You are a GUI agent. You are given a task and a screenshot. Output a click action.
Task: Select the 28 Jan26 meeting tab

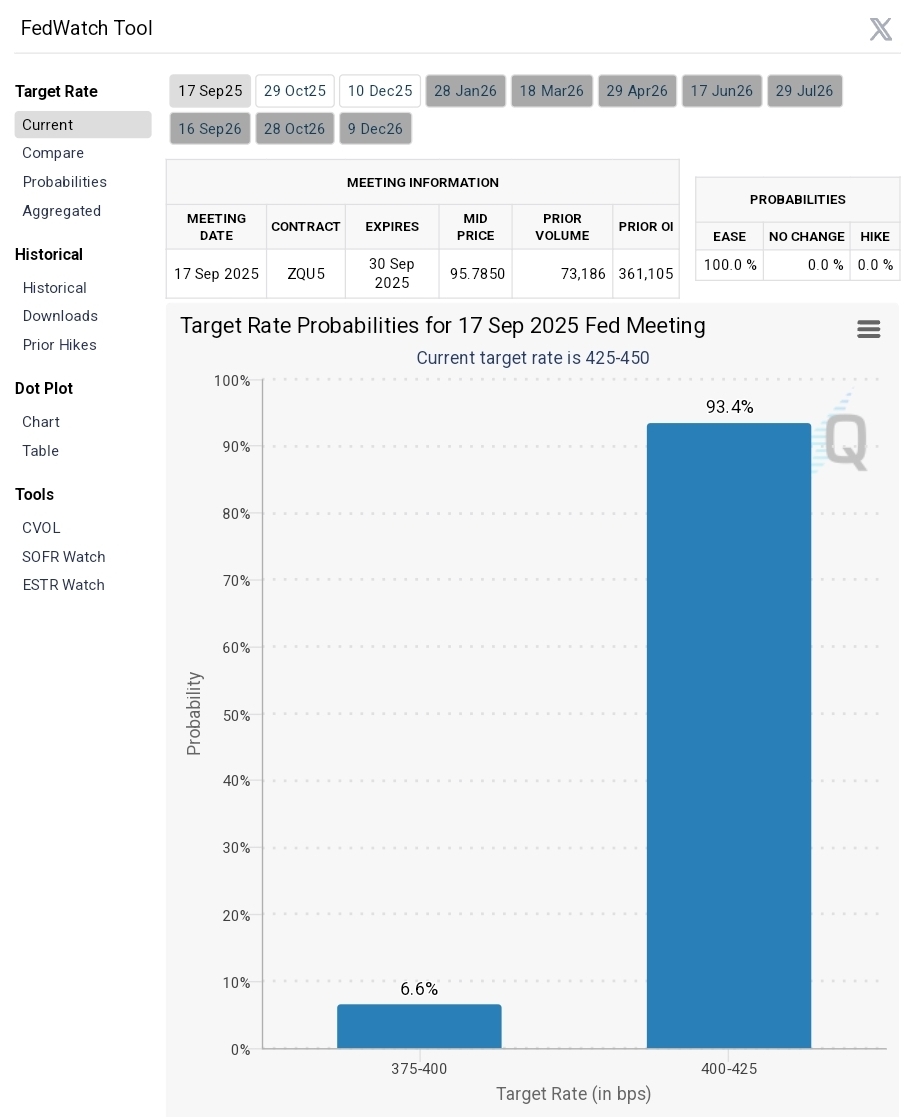(465, 91)
